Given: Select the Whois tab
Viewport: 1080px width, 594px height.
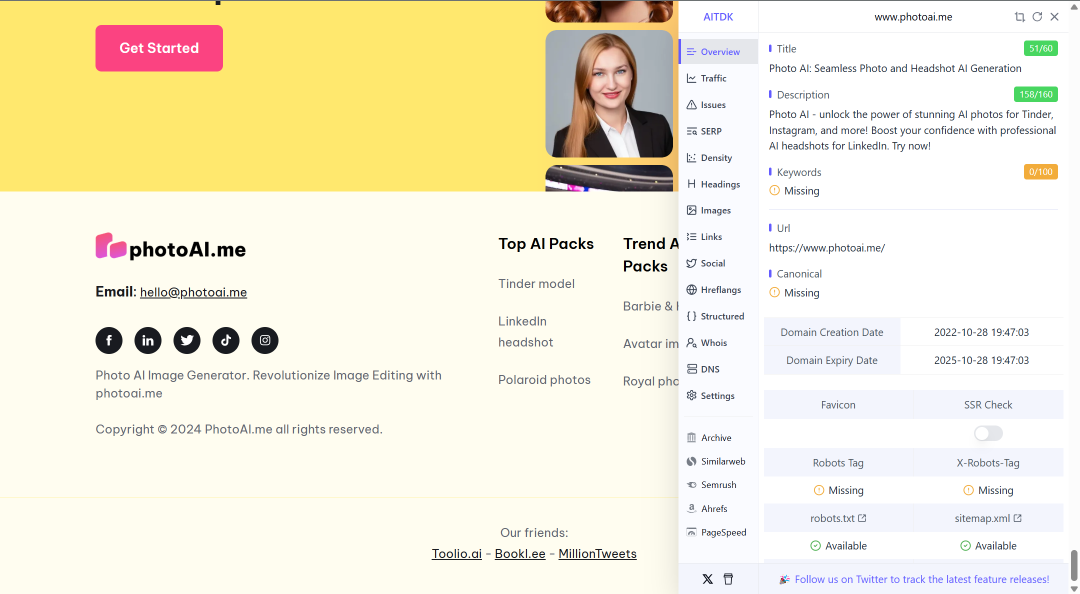Looking at the screenshot, I should tap(718, 342).
